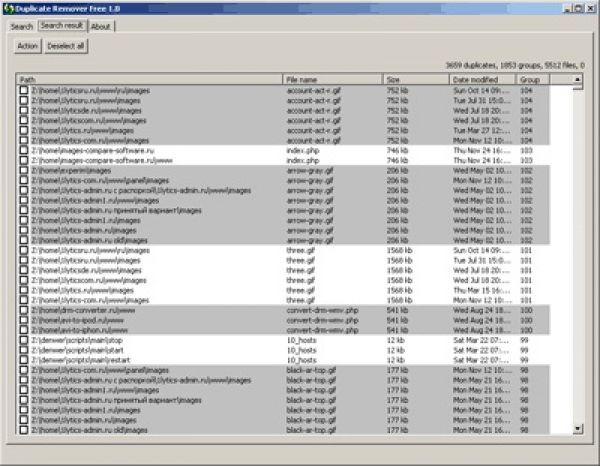Click date Tue Mar 27 in account-act-r.gif row

click(482, 130)
